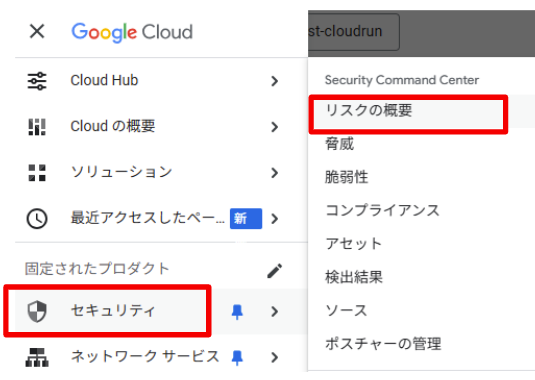Click the pencil icon to edit pinned products
Image resolution: width=535 pixels, height=380 pixels.
(274, 271)
